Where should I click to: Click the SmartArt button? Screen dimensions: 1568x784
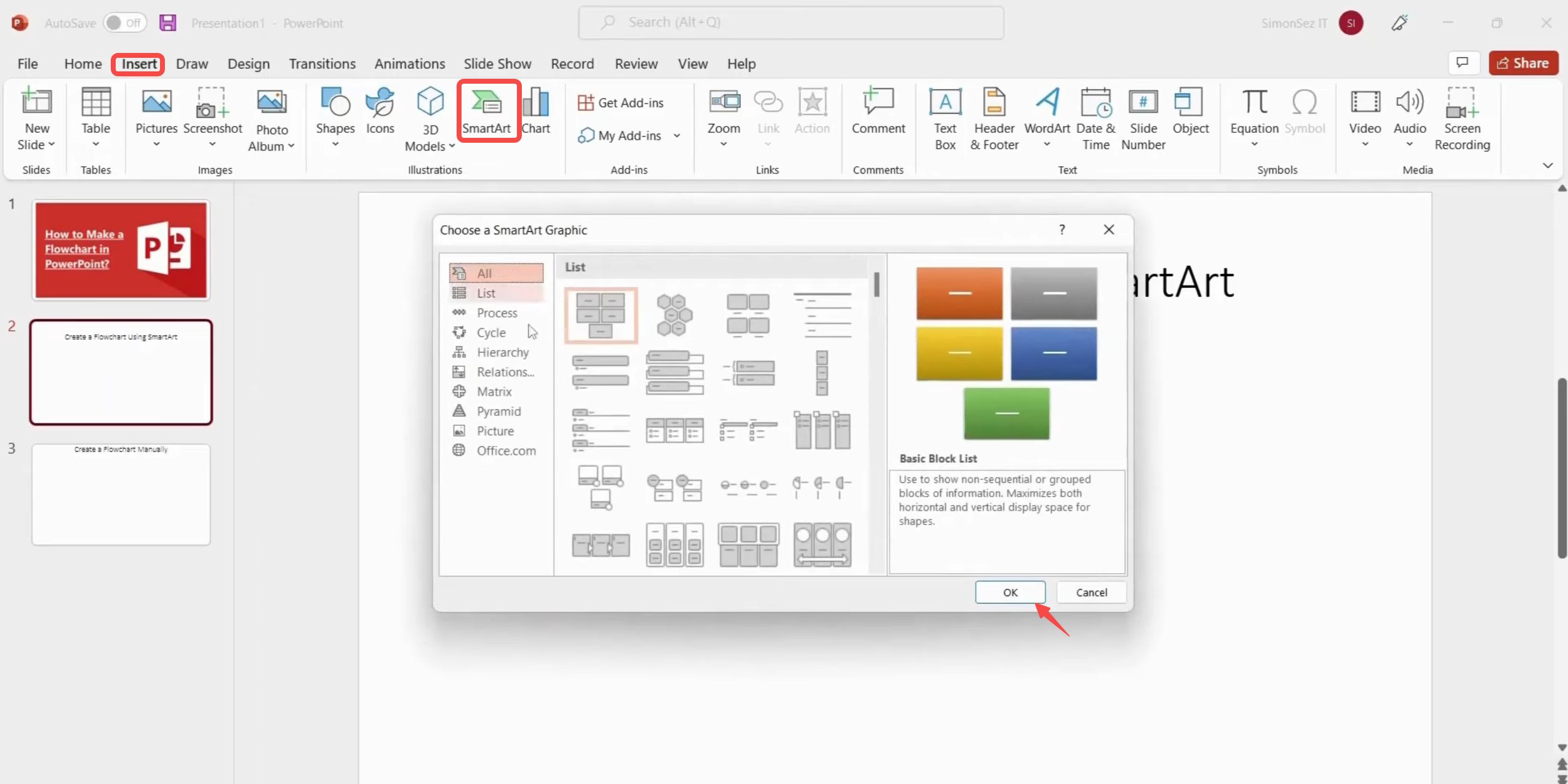click(487, 111)
